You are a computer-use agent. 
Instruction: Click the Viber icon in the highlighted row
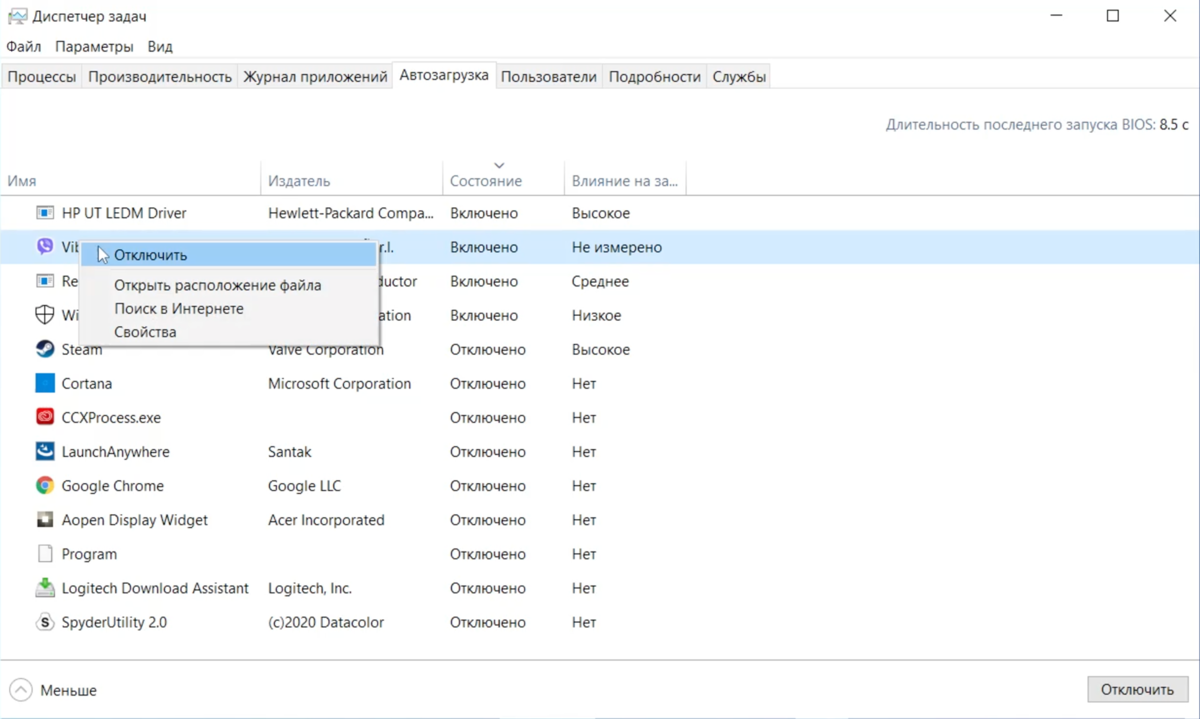click(x=45, y=247)
